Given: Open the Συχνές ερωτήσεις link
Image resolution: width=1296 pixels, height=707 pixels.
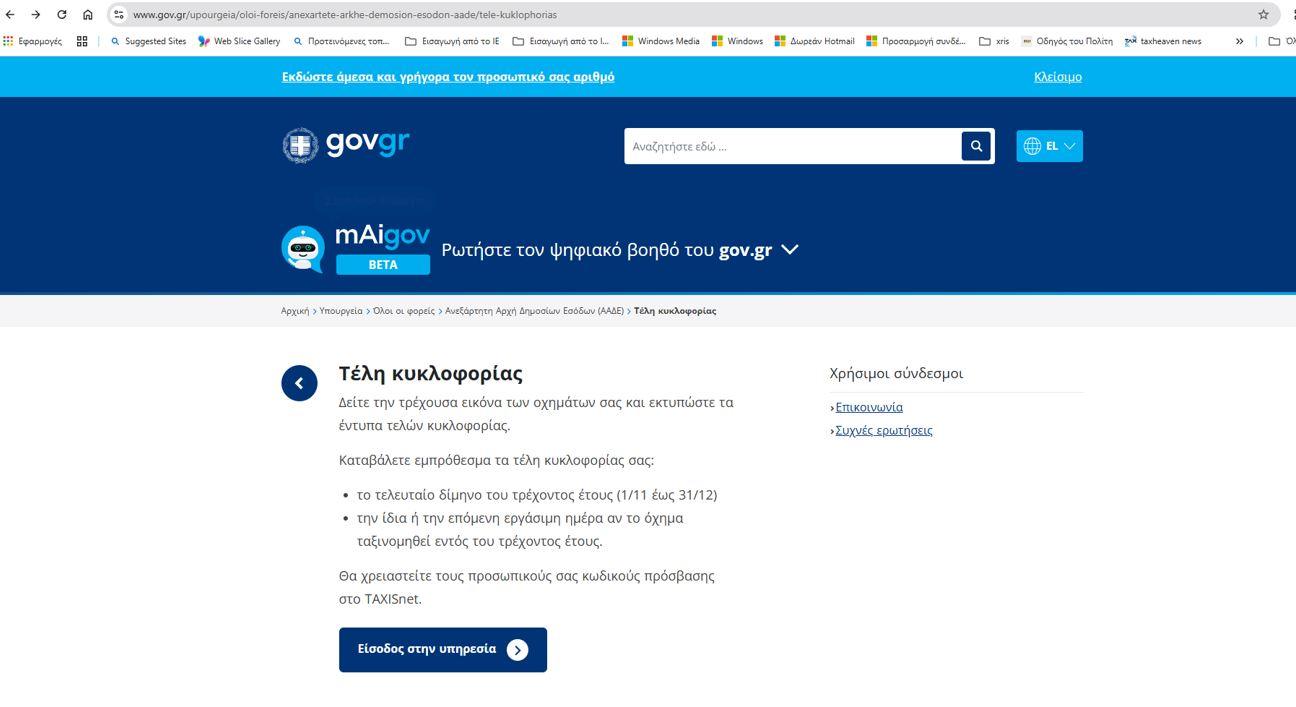Looking at the screenshot, I should (x=883, y=430).
